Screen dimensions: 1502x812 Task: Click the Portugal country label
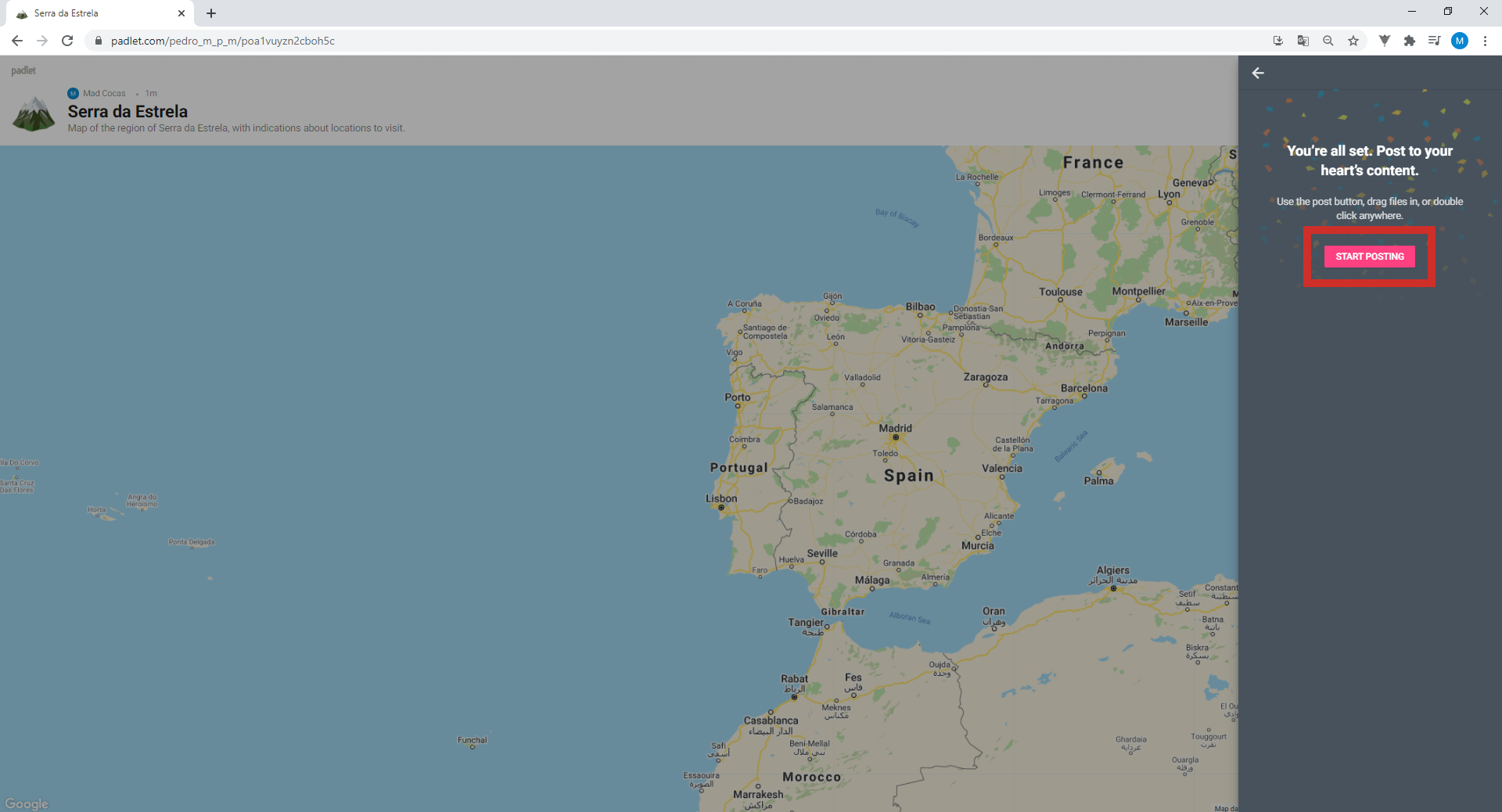coord(738,467)
